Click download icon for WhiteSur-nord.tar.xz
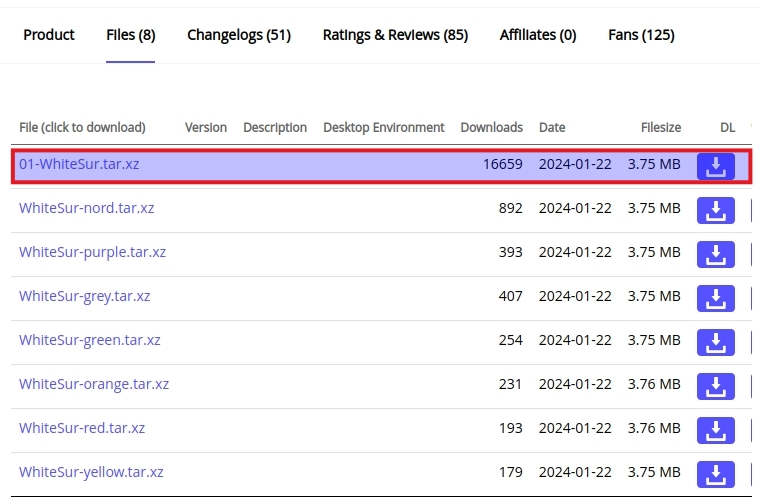Screen dimensions: 760x503 pyautogui.click(x=715, y=210)
